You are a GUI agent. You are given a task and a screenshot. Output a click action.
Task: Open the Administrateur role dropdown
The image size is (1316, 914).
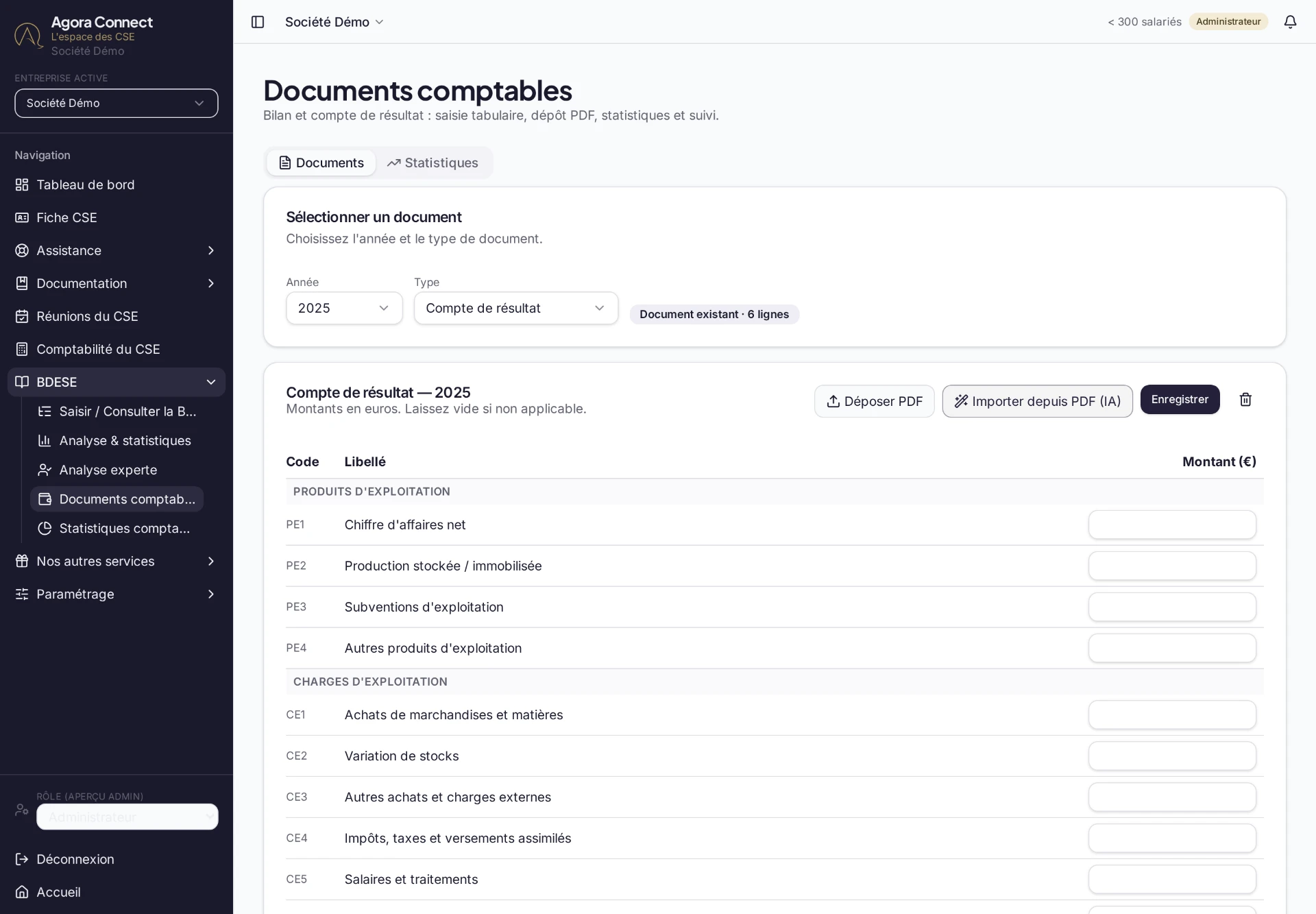click(127, 817)
